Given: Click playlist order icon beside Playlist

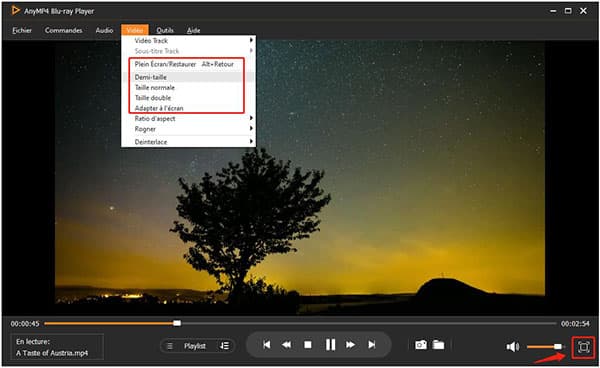Looking at the screenshot, I should point(225,346).
